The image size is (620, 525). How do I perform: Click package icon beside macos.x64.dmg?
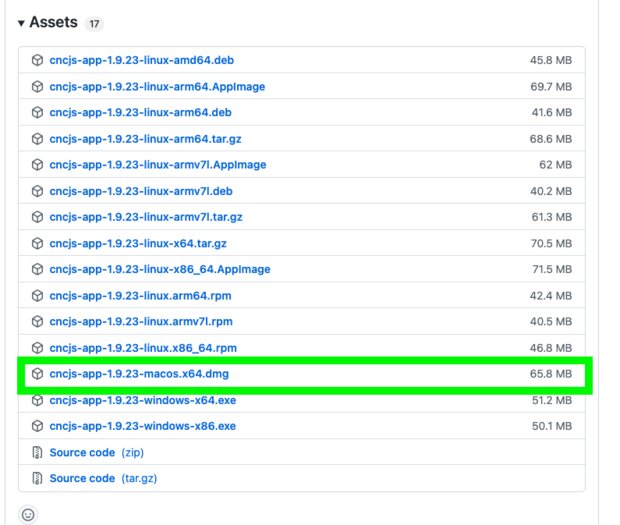pyautogui.click(x=37, y=374)
